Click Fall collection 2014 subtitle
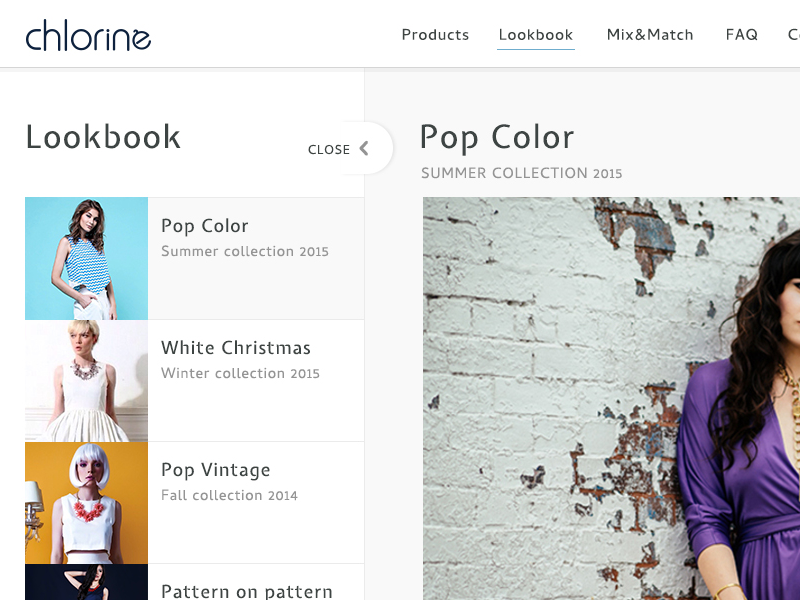The width and height of the screenshot is (800, 600). pyautogui.click(x=229, y=496)
